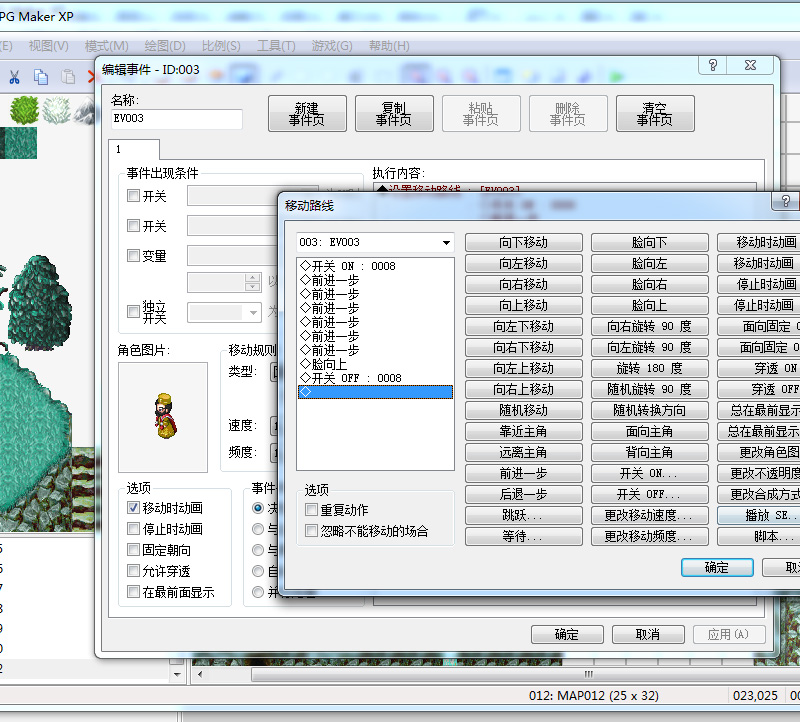800x722 pixels.
Task: Enable the 独立开关 condition checkbox
Action: click(x=133, y=311)
